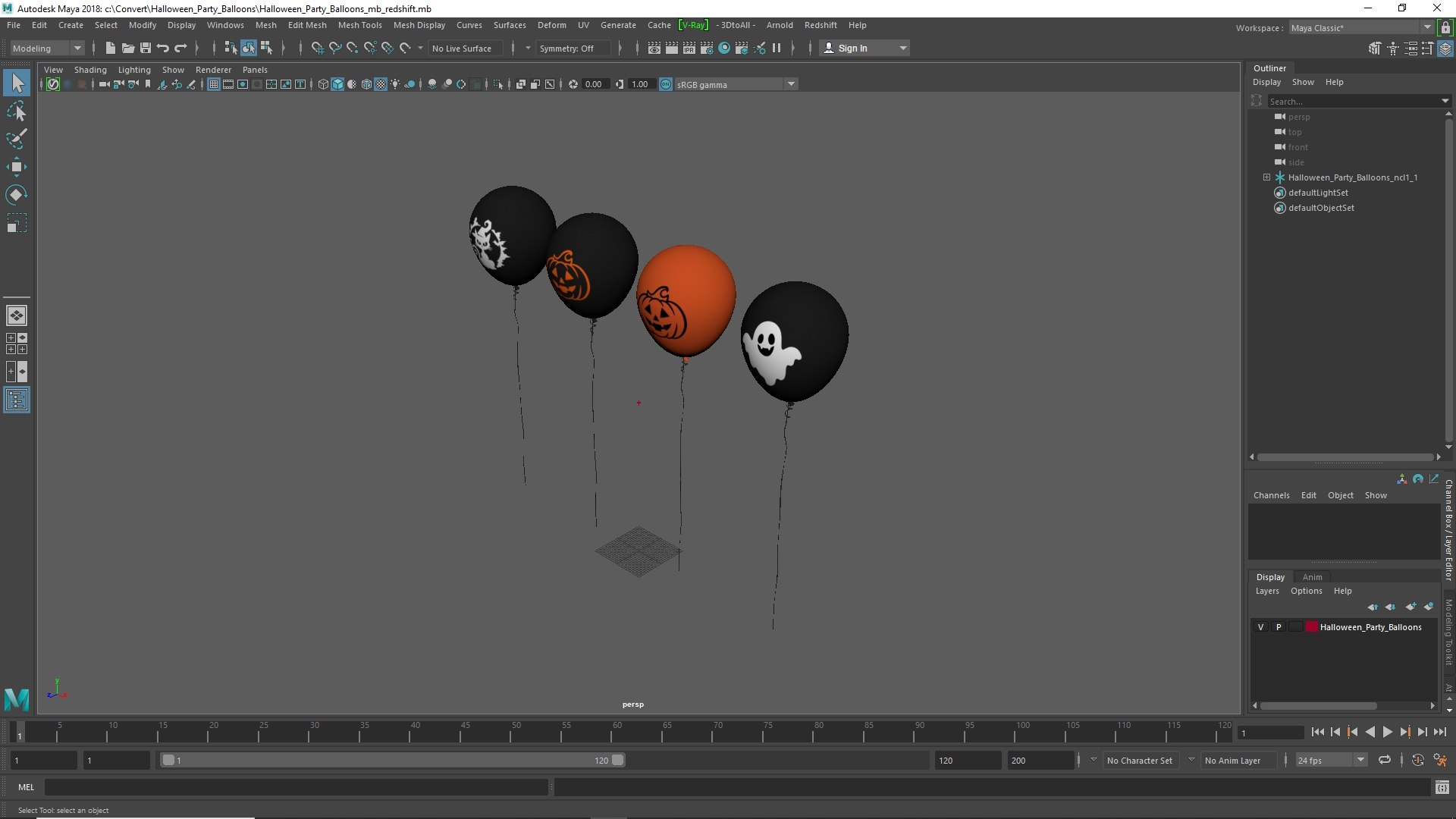1456x819 pixels.
Task: Toggle the P playback box of the layer
Action: pos(1279,627)
